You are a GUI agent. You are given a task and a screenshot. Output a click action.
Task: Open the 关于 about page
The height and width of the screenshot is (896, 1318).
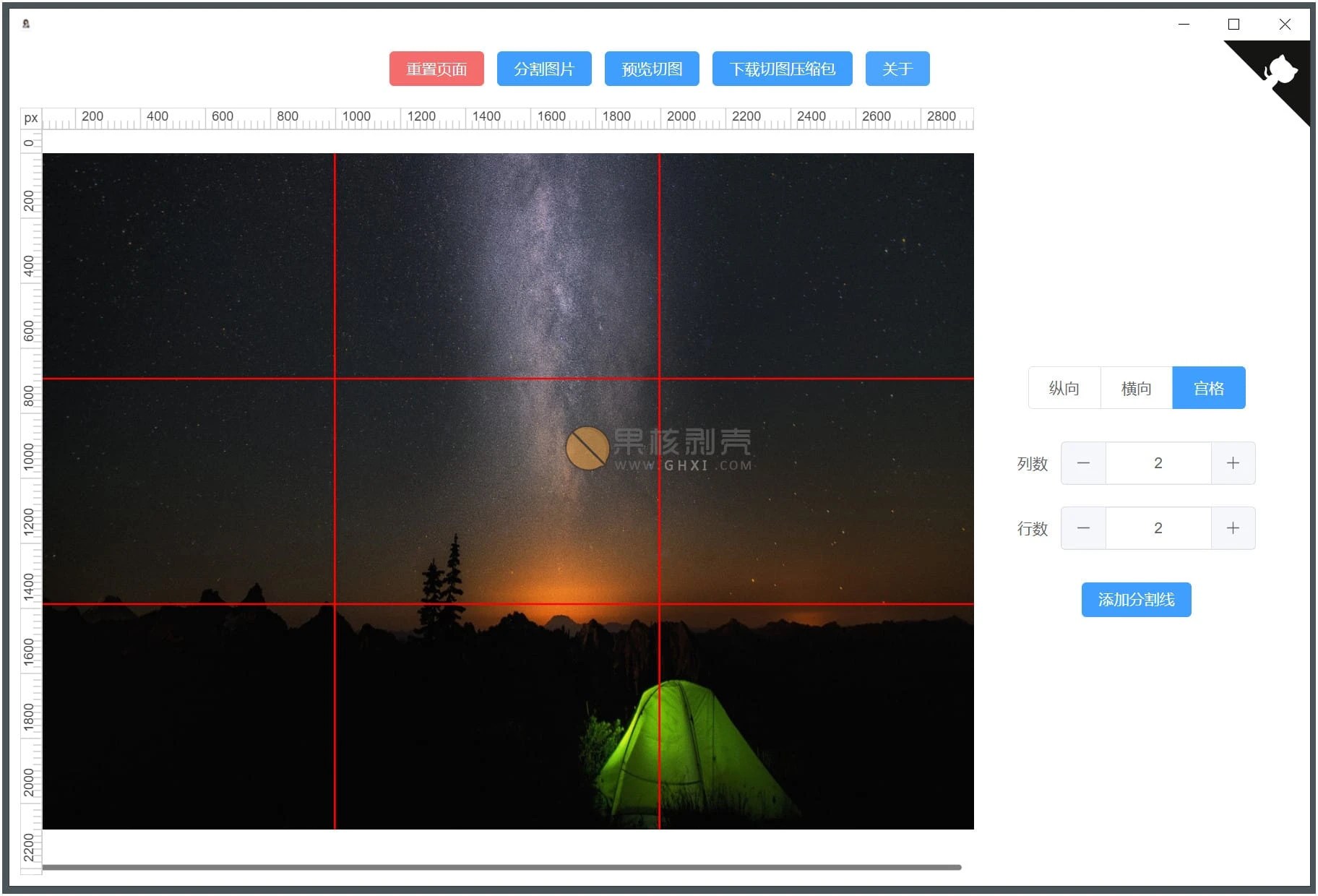(x=897, y=69)
